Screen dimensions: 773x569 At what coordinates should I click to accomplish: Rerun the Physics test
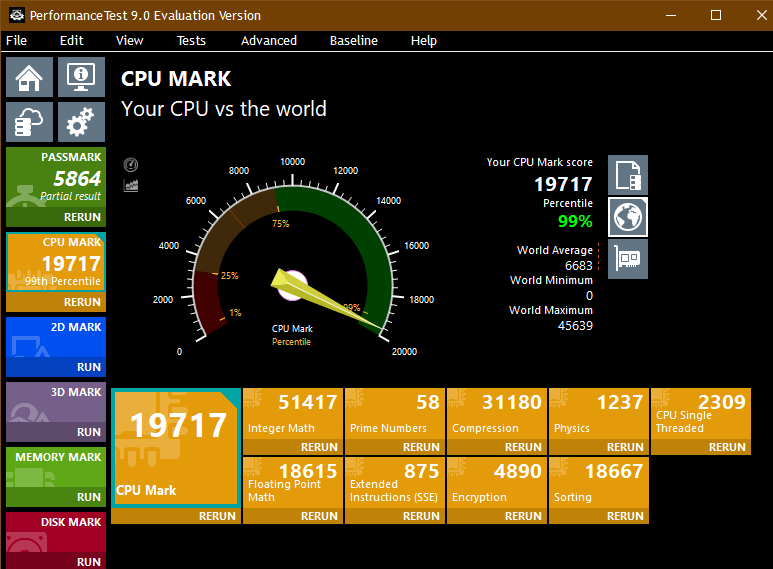tap(599, 447)
